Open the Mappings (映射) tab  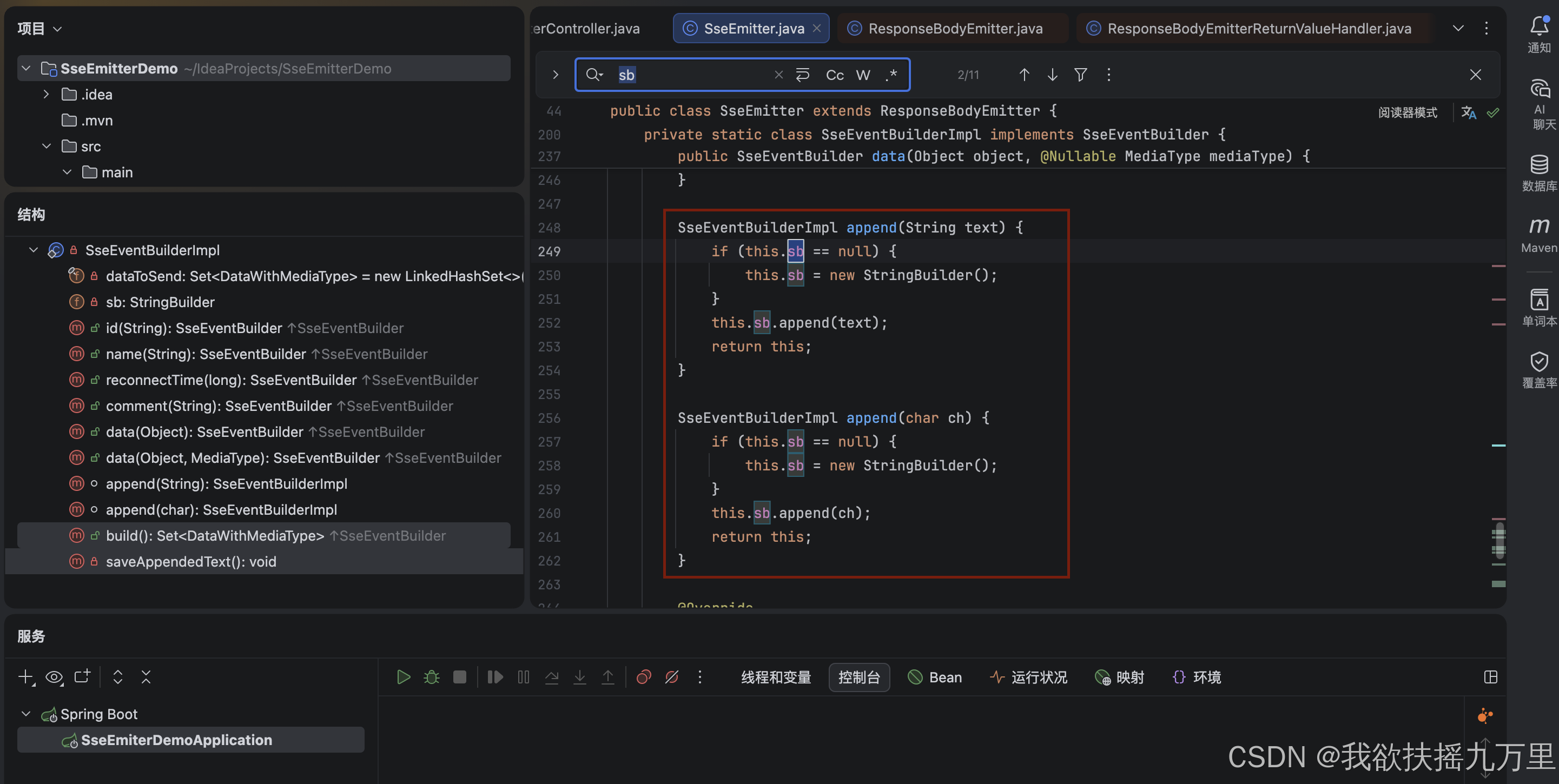[1120, 677]
